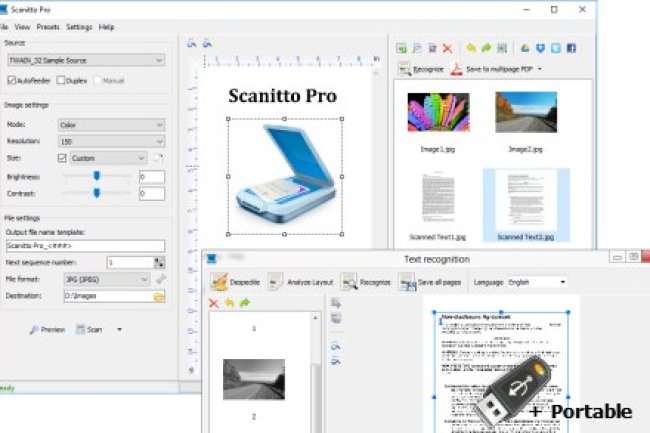Click sequence number reset icon
Screen dimensions: 650x433
click(x=159, y=262)
